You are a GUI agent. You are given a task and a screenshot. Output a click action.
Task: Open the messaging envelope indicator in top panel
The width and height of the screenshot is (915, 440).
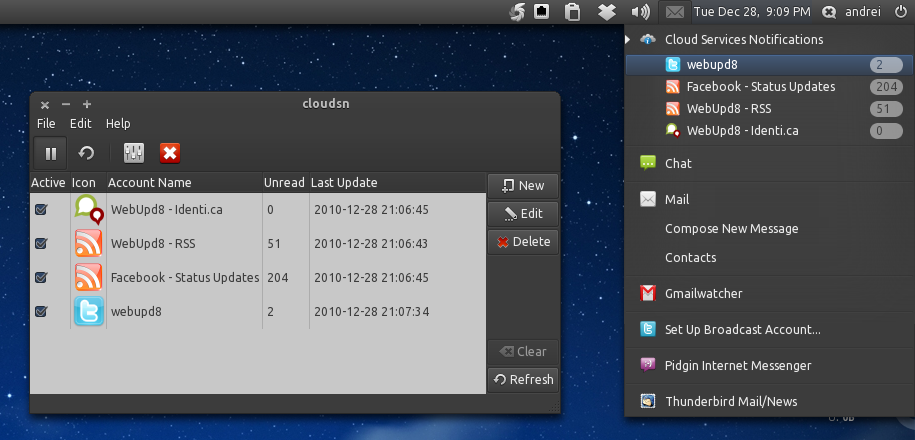[675, 12]
